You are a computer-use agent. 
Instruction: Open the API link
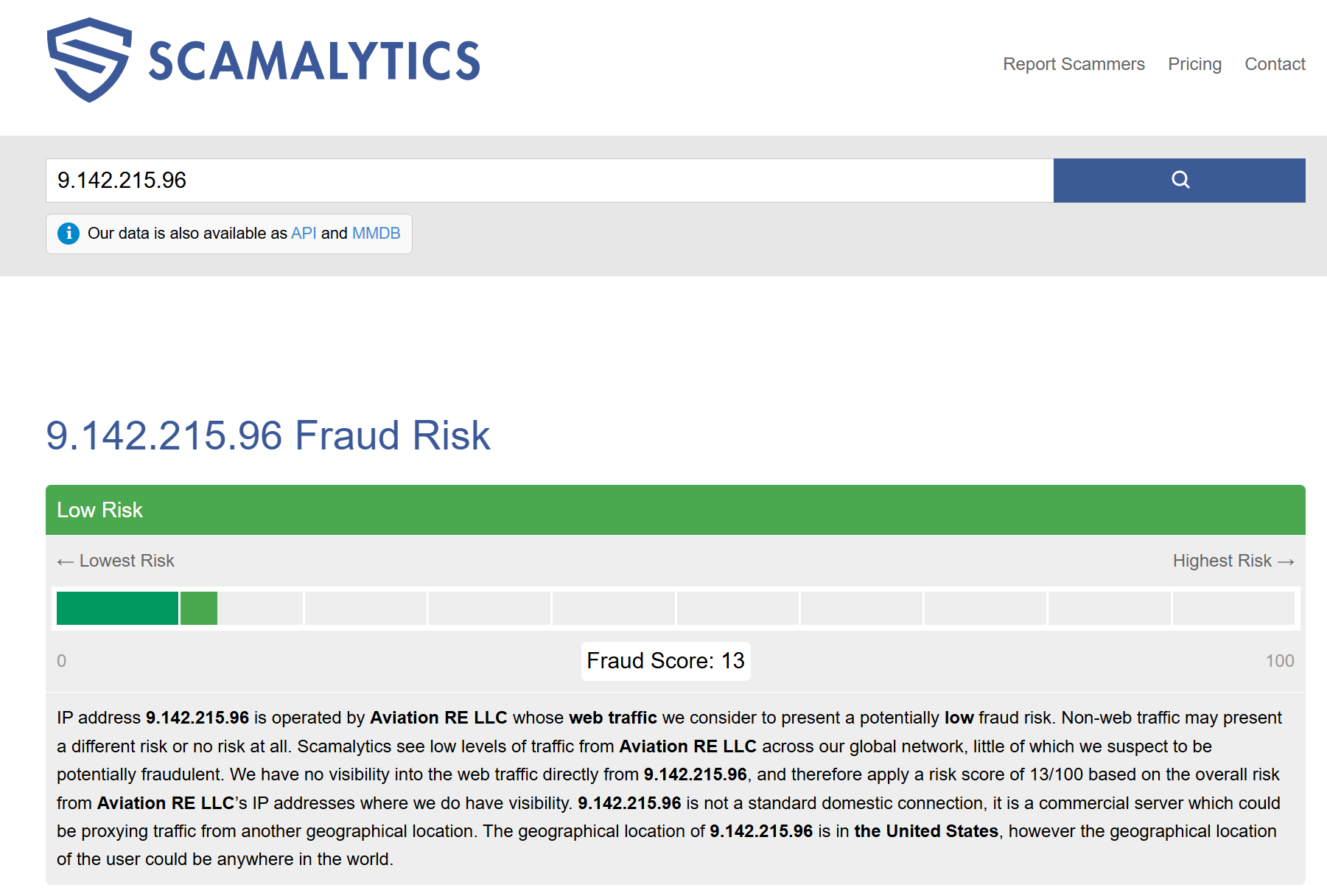pyautogui.click(x=303, y=234)
